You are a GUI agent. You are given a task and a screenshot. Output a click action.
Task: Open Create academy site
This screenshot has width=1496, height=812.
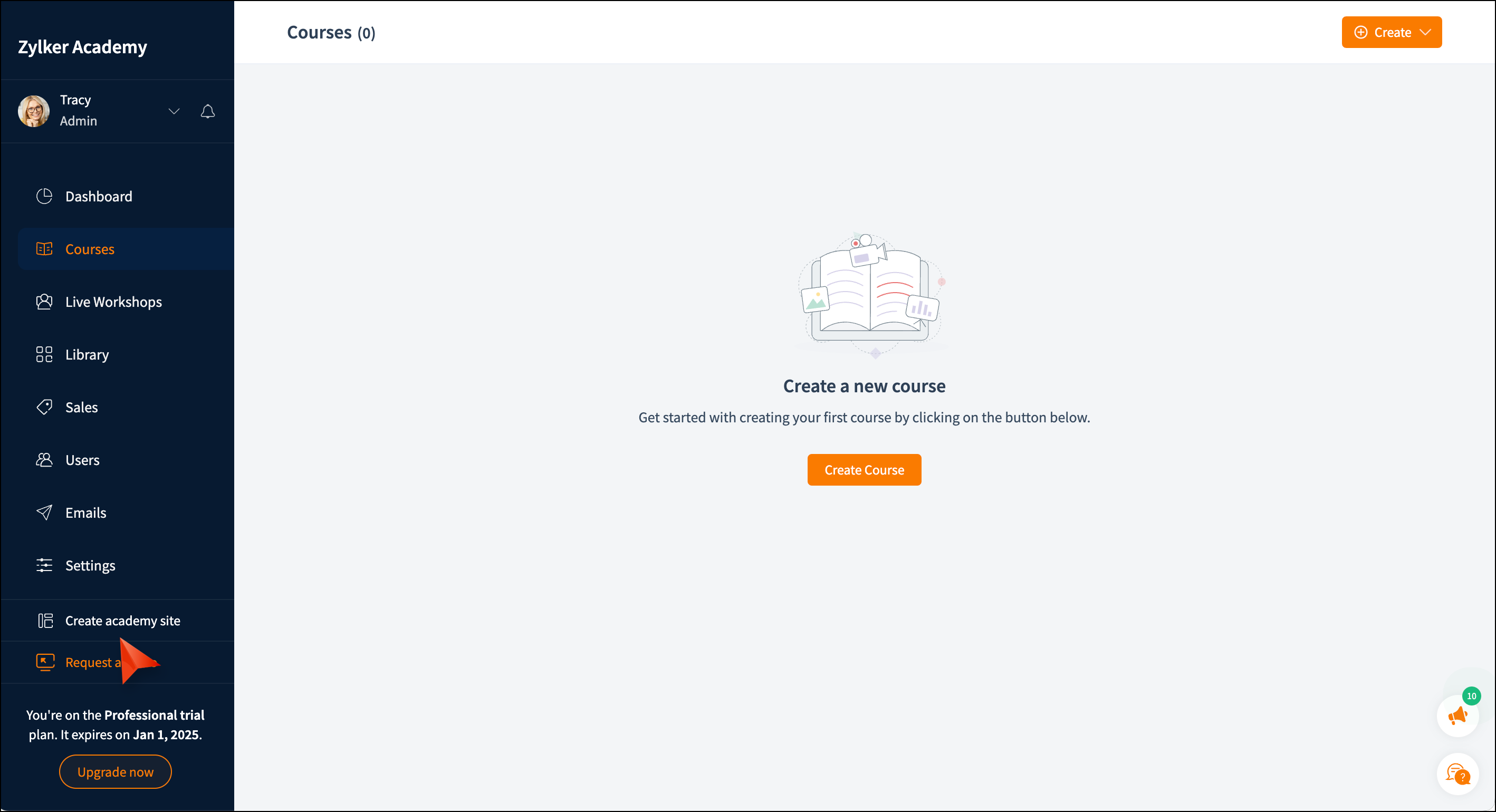pos(122,621)
